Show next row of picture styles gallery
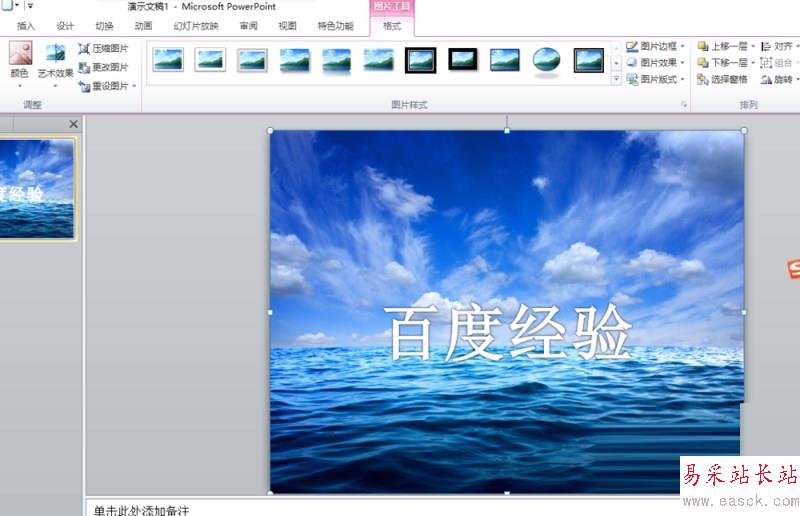 (x=616, y=63)
